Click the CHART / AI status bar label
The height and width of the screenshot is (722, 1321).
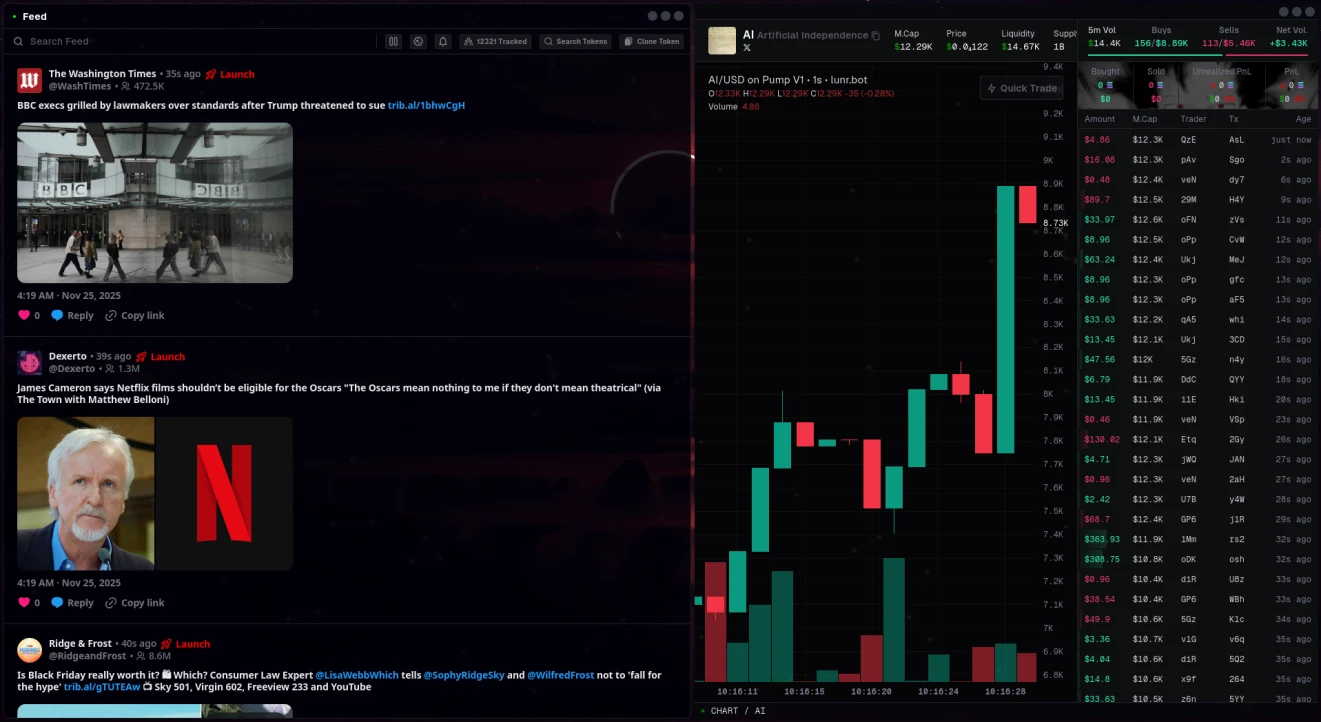pyautogui.click(x=738, y=711)
